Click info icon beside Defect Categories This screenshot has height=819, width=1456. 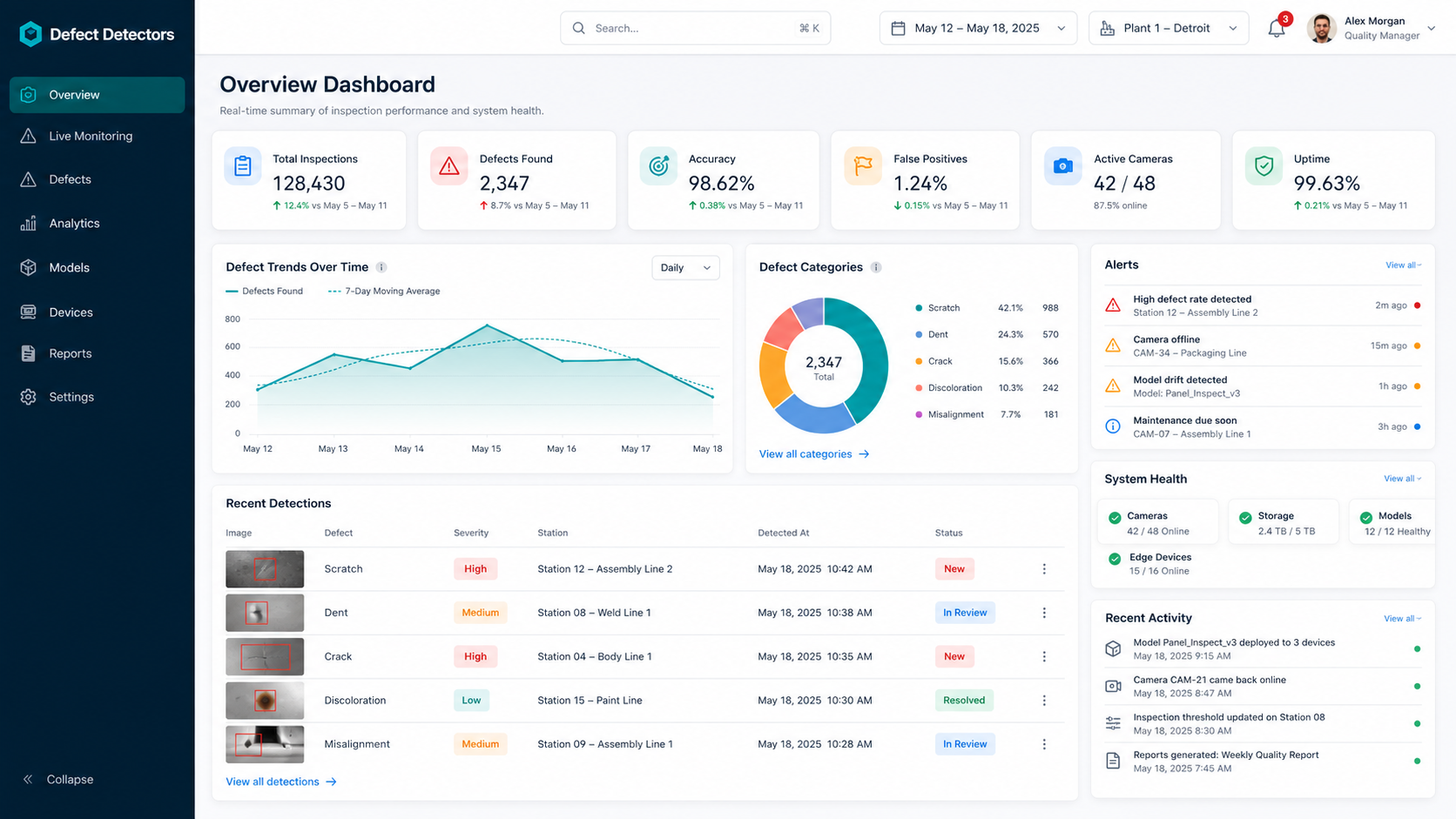click(876, 267)
